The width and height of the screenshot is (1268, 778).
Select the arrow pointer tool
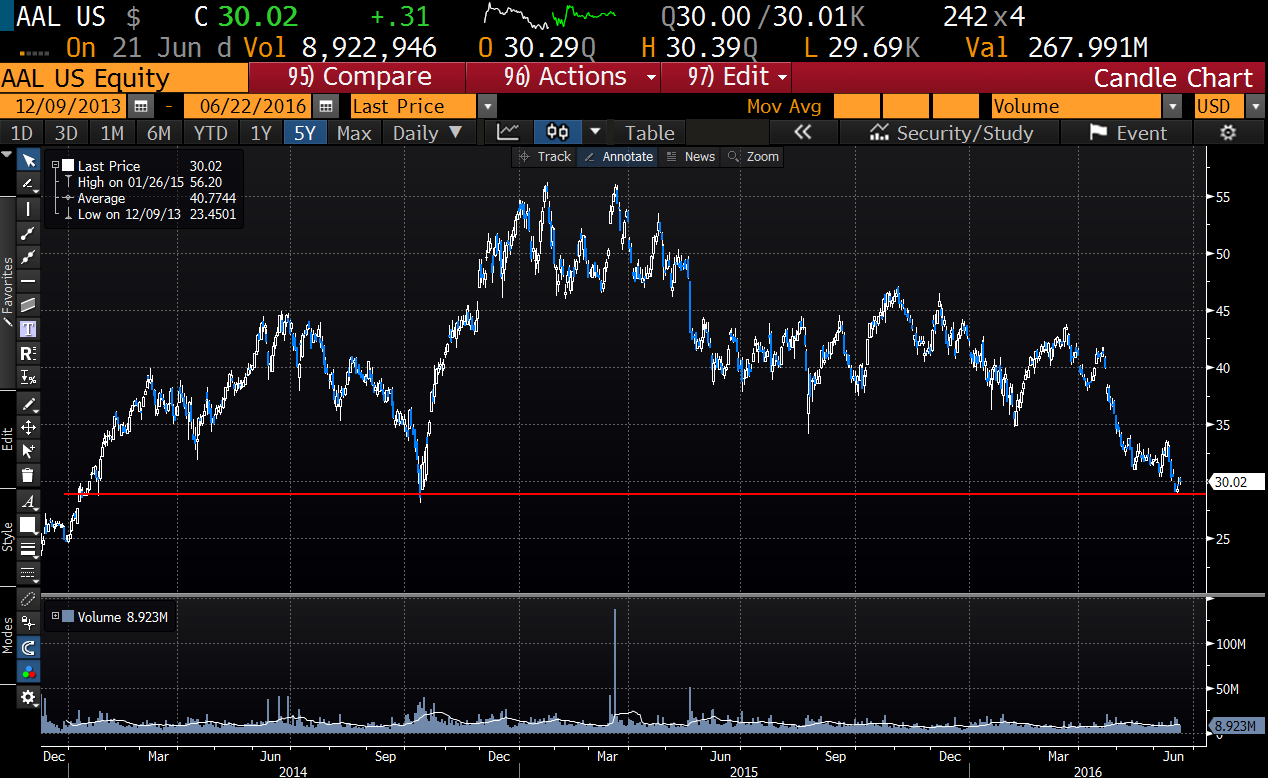[28, 160]
